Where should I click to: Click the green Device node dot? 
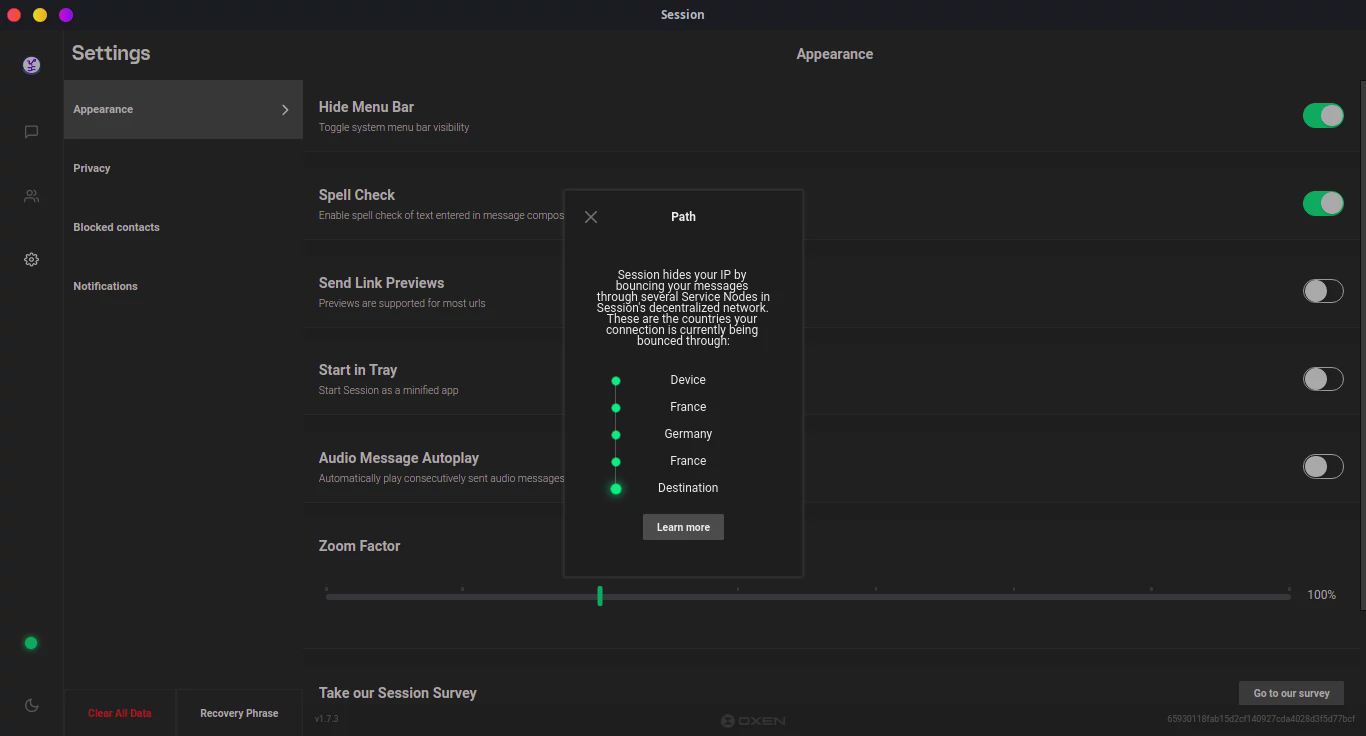pyautogui.click(x=616, y=381)
